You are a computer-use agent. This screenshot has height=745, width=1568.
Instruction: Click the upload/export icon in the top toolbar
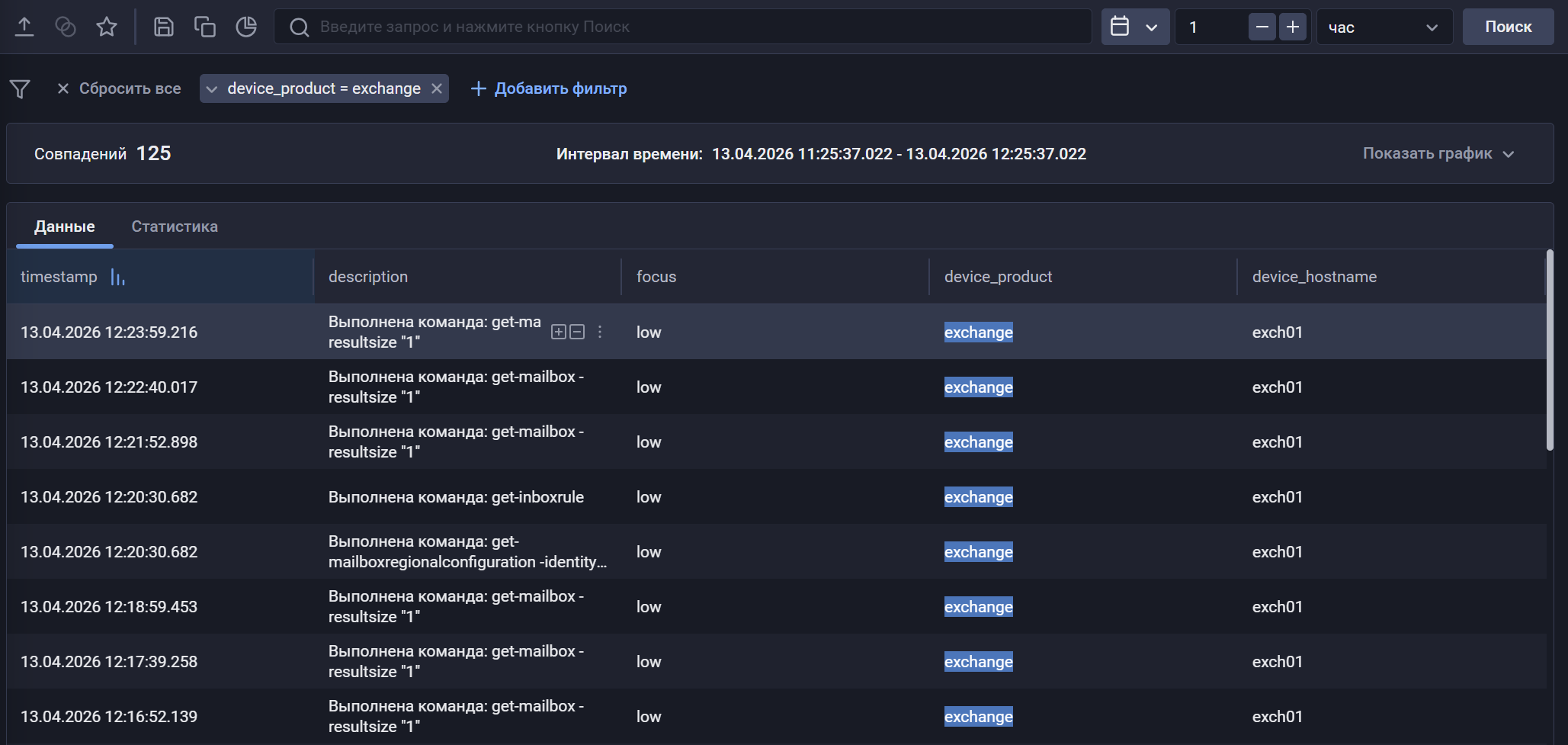25,26
